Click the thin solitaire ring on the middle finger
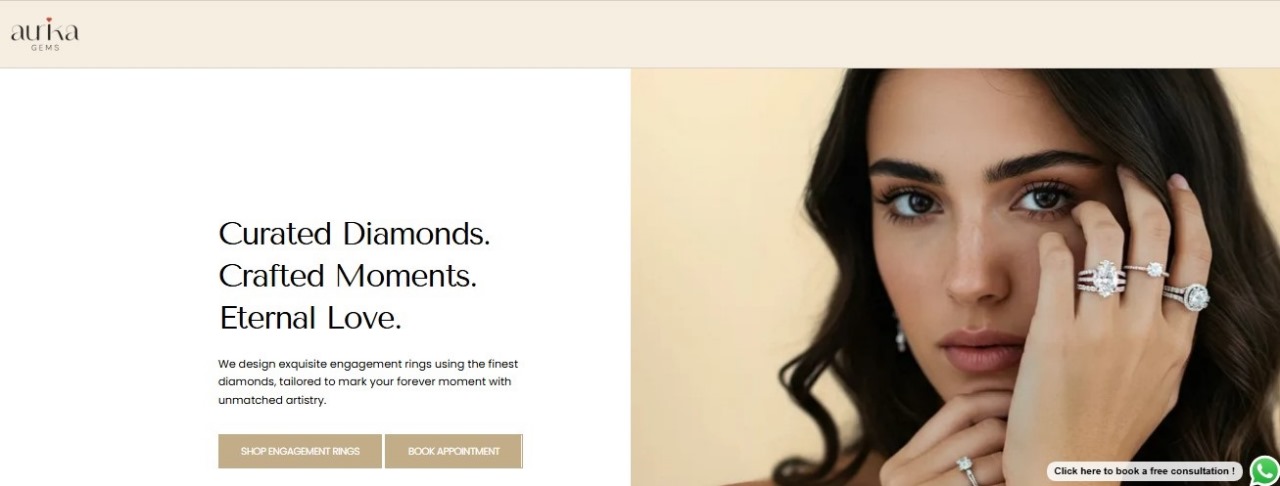 (x=1150, y=270)
